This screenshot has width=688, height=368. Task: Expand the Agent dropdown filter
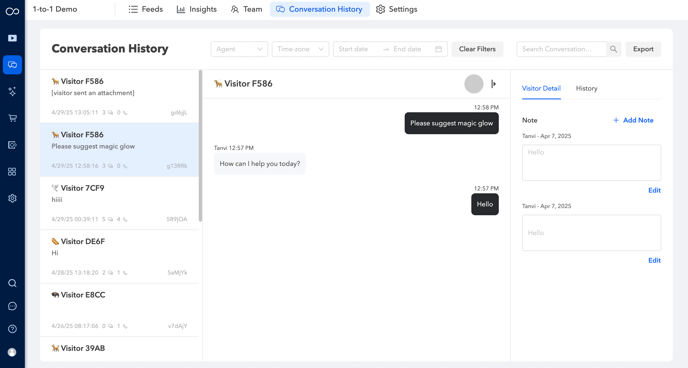239,49
